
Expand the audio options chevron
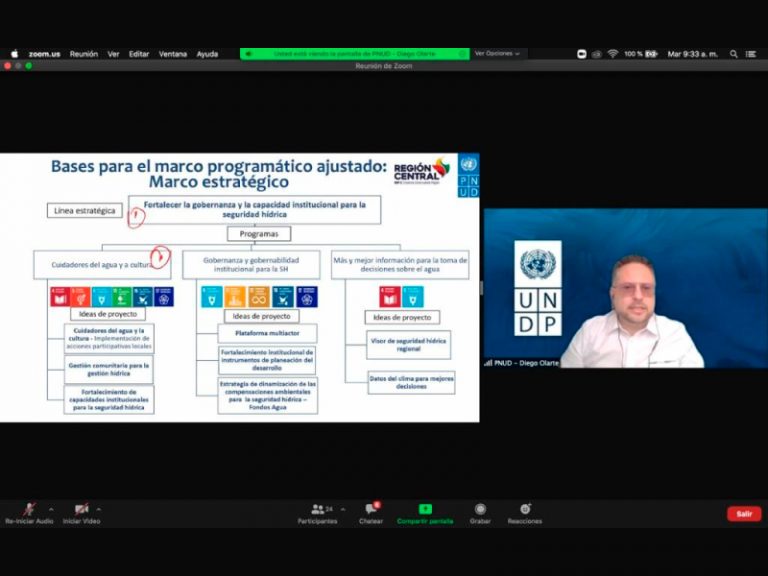coord(51,508)
